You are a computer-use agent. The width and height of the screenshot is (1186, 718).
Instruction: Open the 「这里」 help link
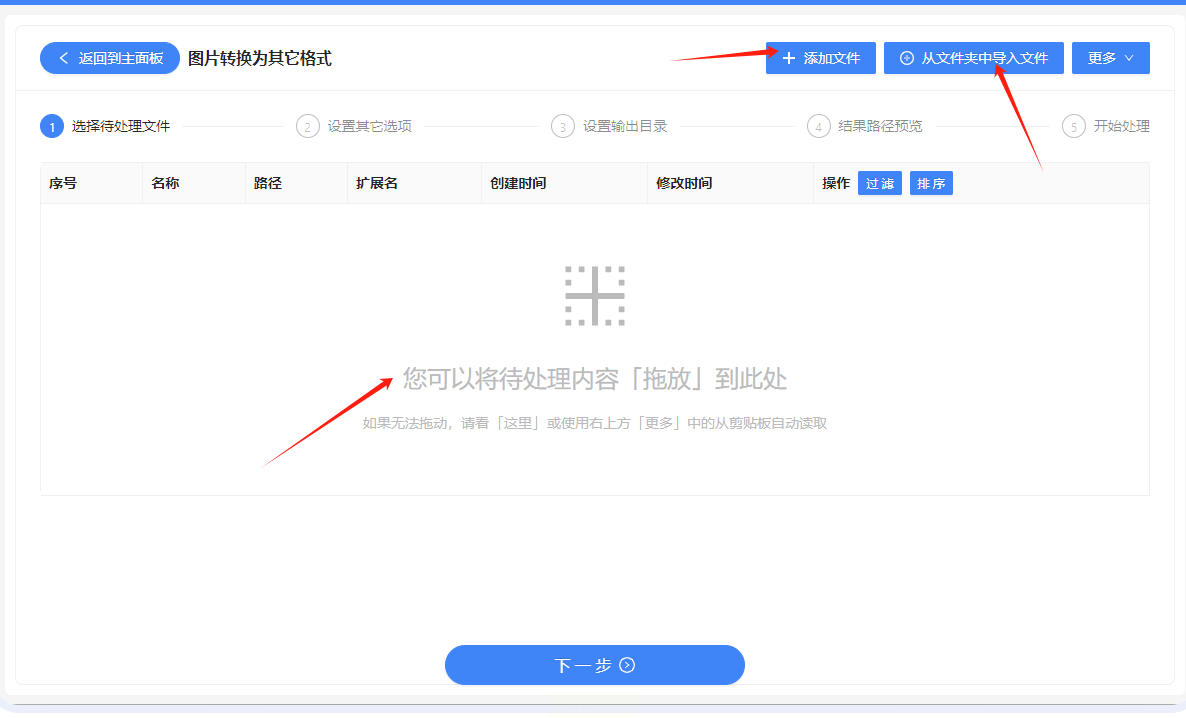click(518, 424)
